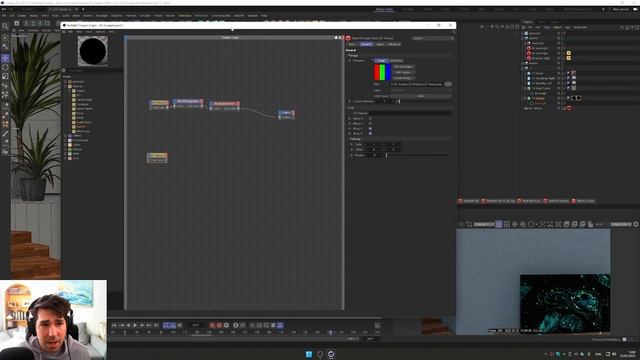Screen dimensions: 640x360
Task: Select the crop region icon in RenderView
Action: pos(469,224)
